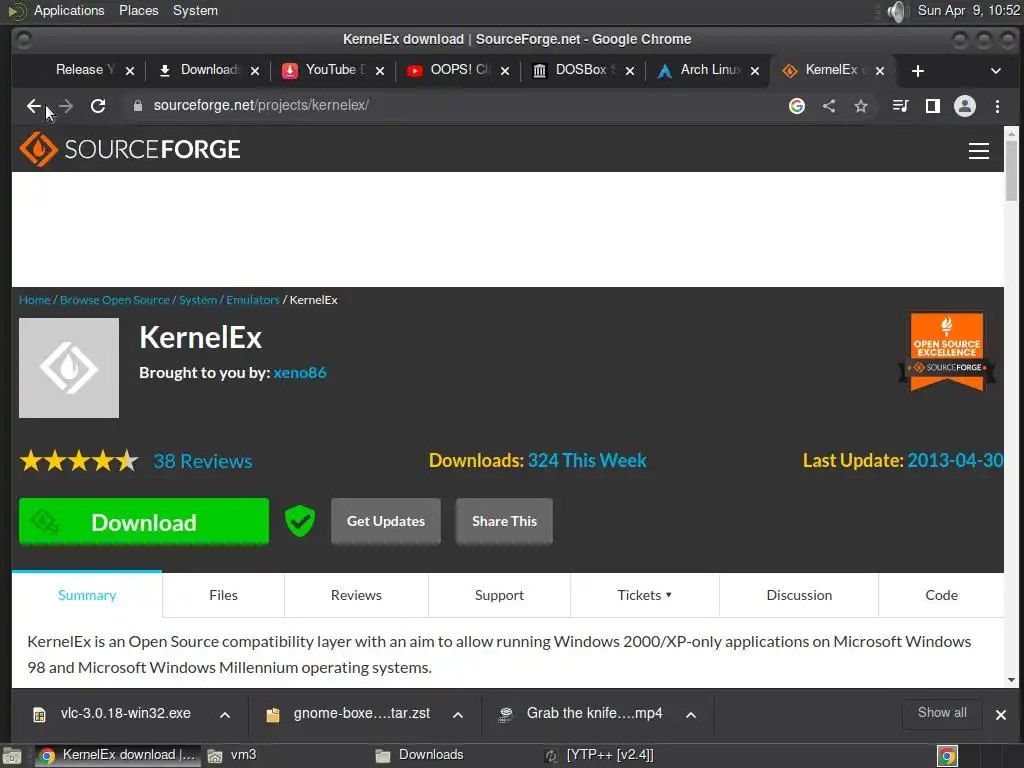This screenshot has width=1024, height=768.
Task: Click the page vertical scrollbar thumb
Action: click(1011, 171)
